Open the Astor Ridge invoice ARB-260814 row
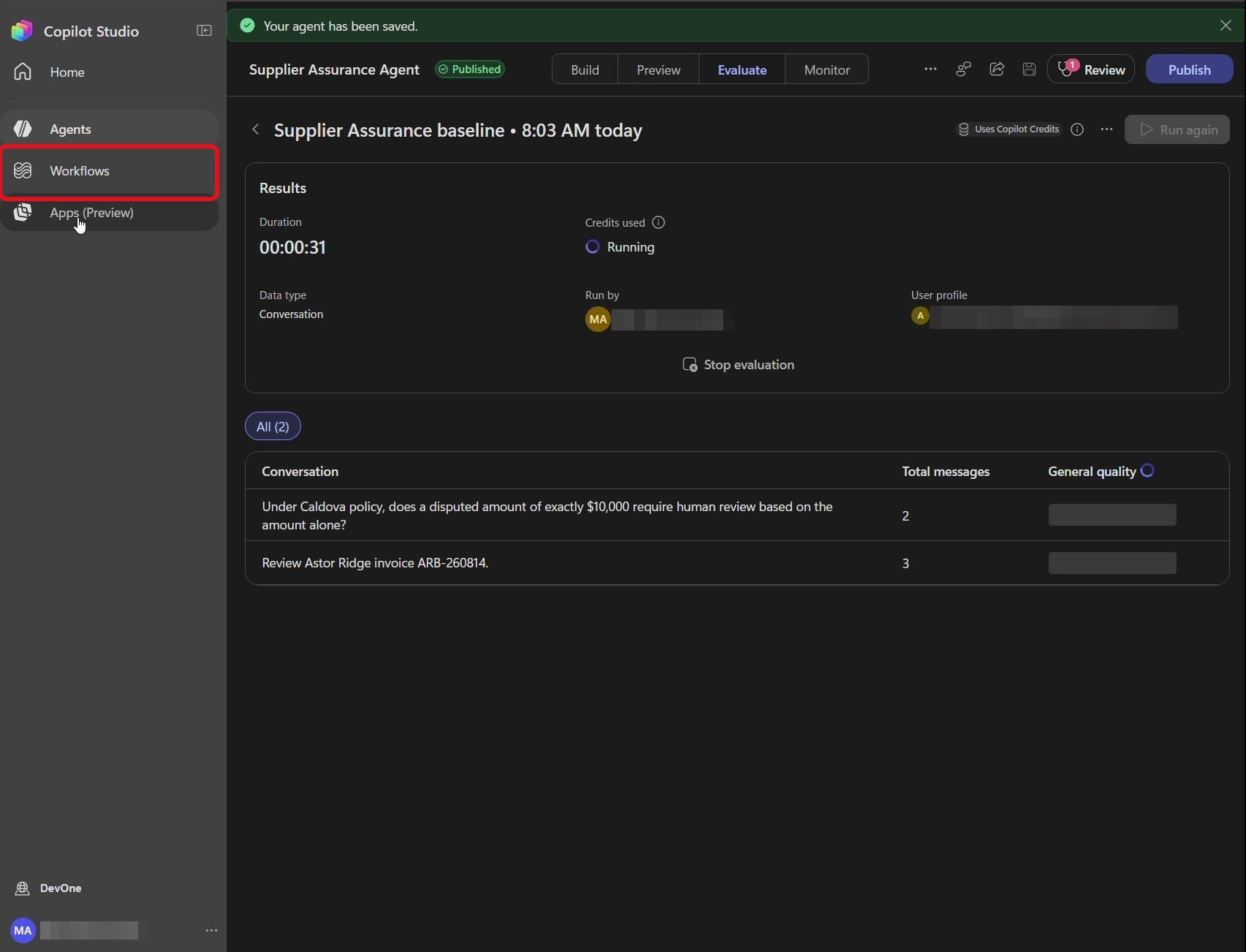Viewport: 1246px width, 952px height. [x=737, y=563]
